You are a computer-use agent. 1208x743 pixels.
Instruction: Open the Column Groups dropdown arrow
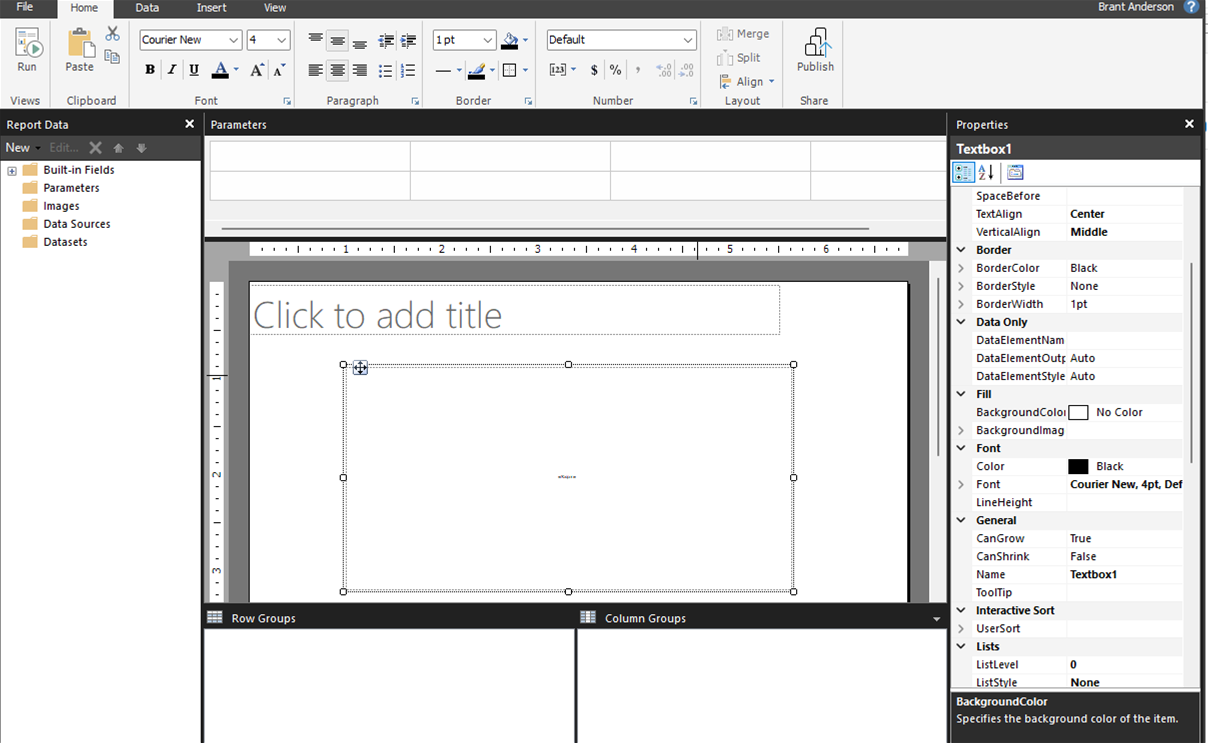937,619
